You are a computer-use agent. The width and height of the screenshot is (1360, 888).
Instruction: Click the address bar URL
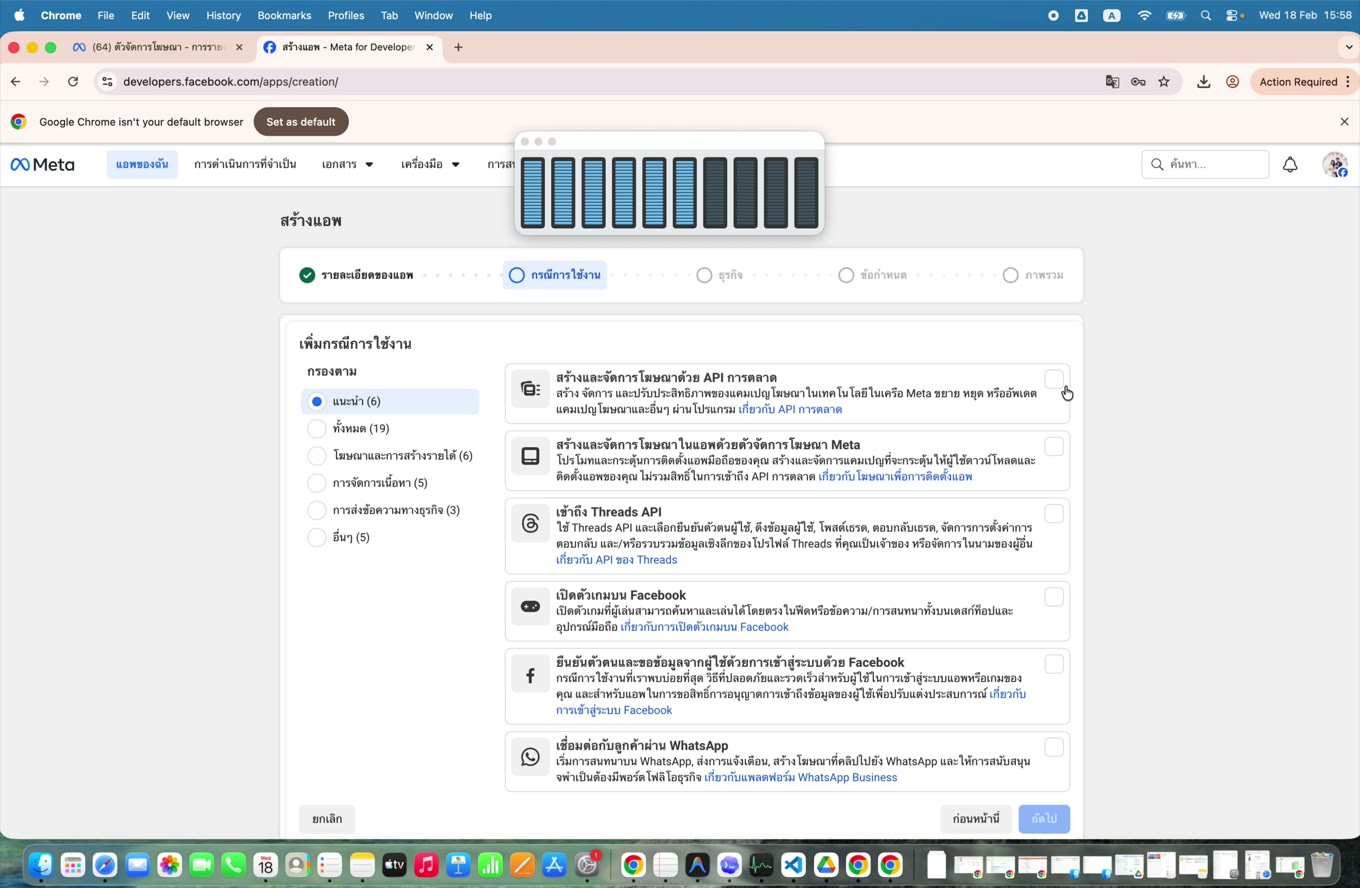pos(230,82)
